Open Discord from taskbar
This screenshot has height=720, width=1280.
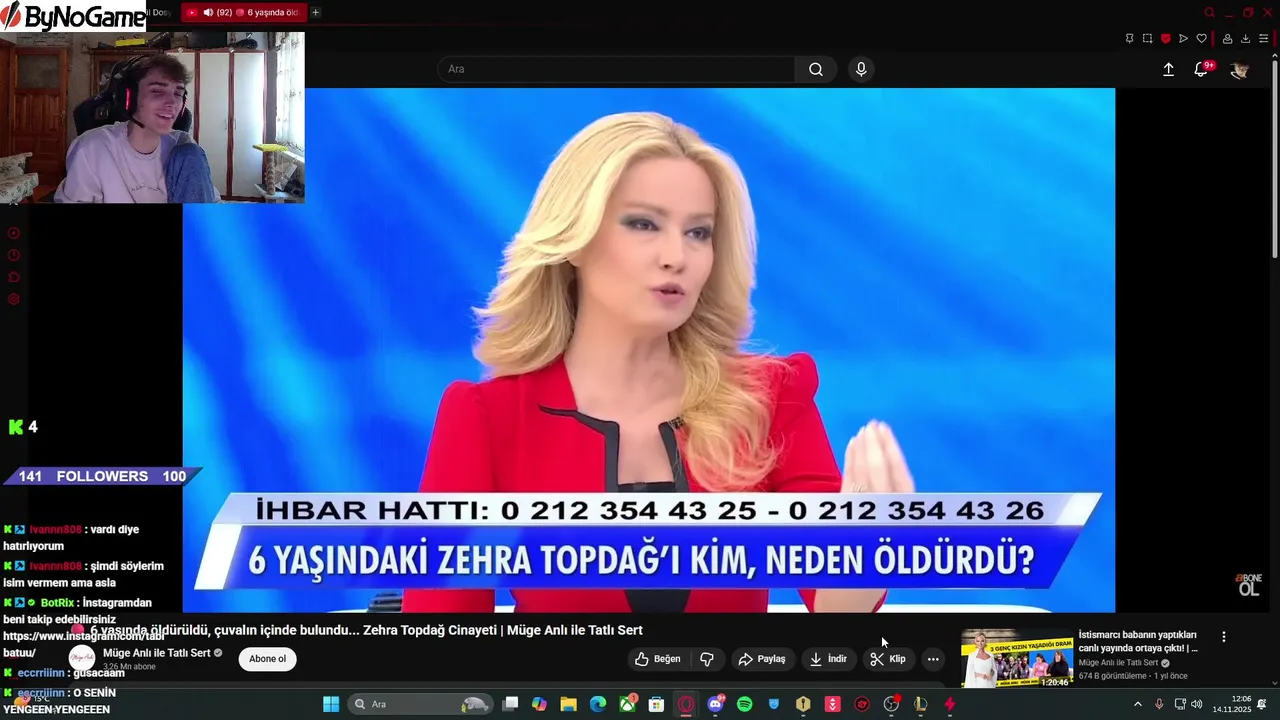(x=715, y=704)
